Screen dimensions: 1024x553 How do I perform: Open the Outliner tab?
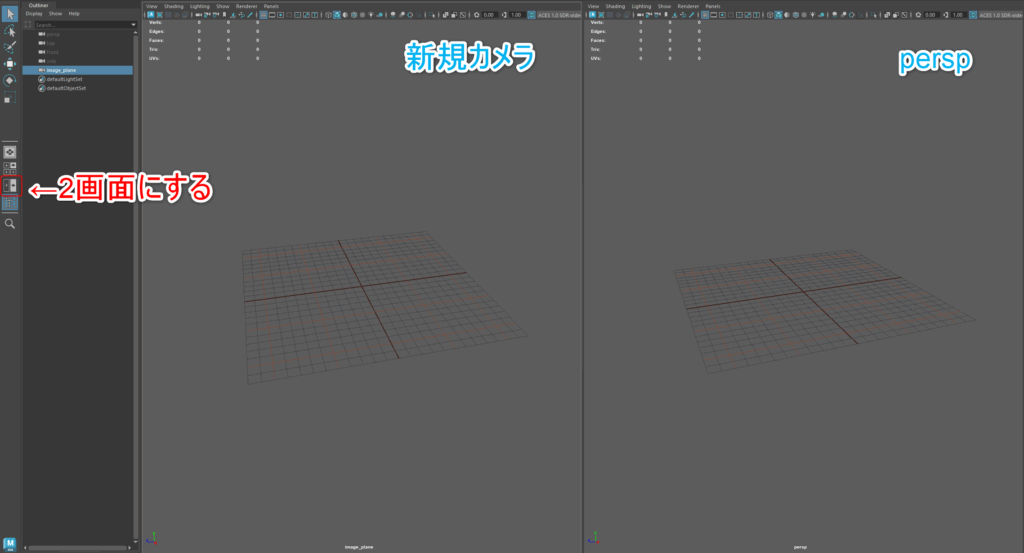(x=38, y=5)
